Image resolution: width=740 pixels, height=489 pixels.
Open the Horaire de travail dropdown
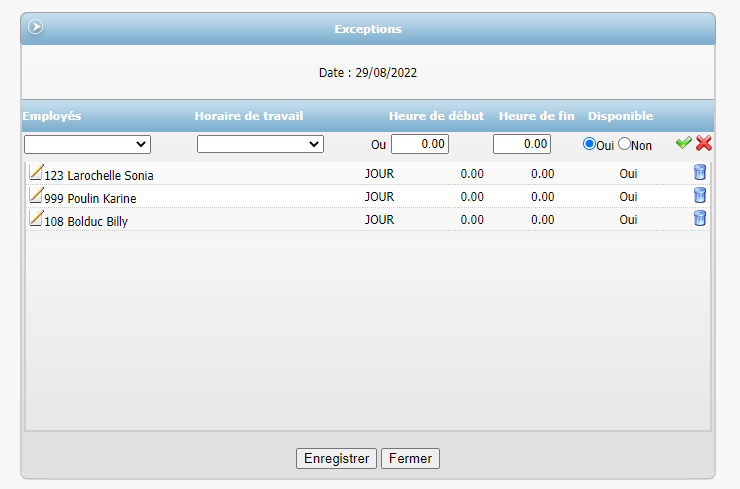tap(260, 145)
